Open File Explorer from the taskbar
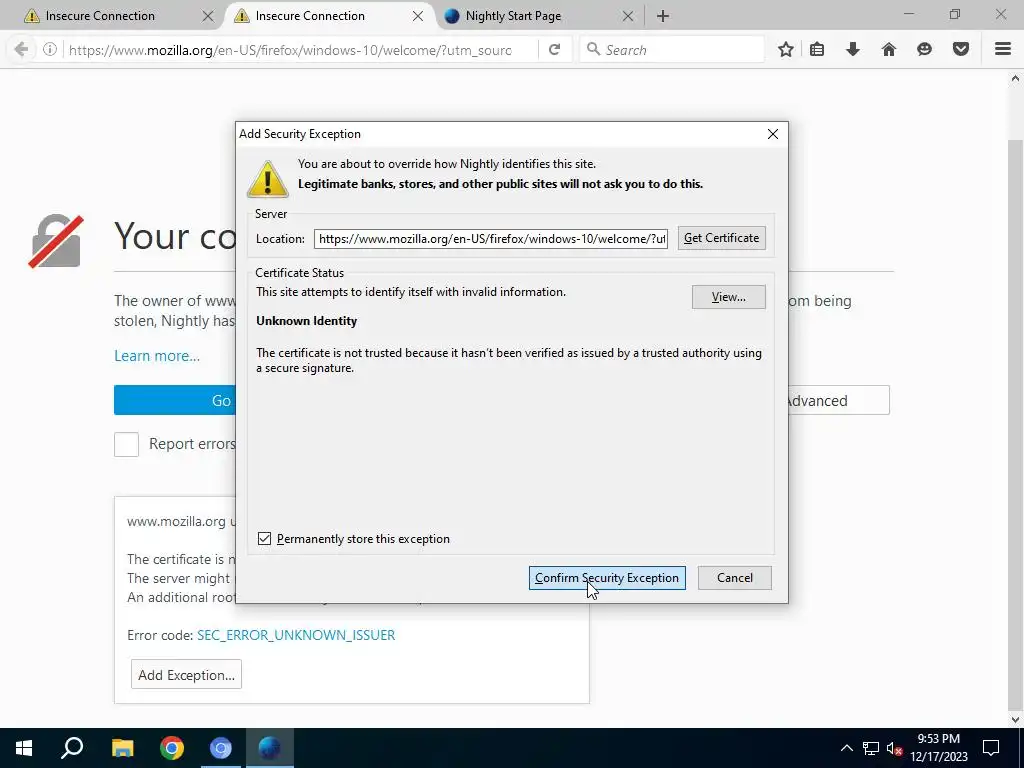This screenshot has height=768, width=1024. (122, 748)
